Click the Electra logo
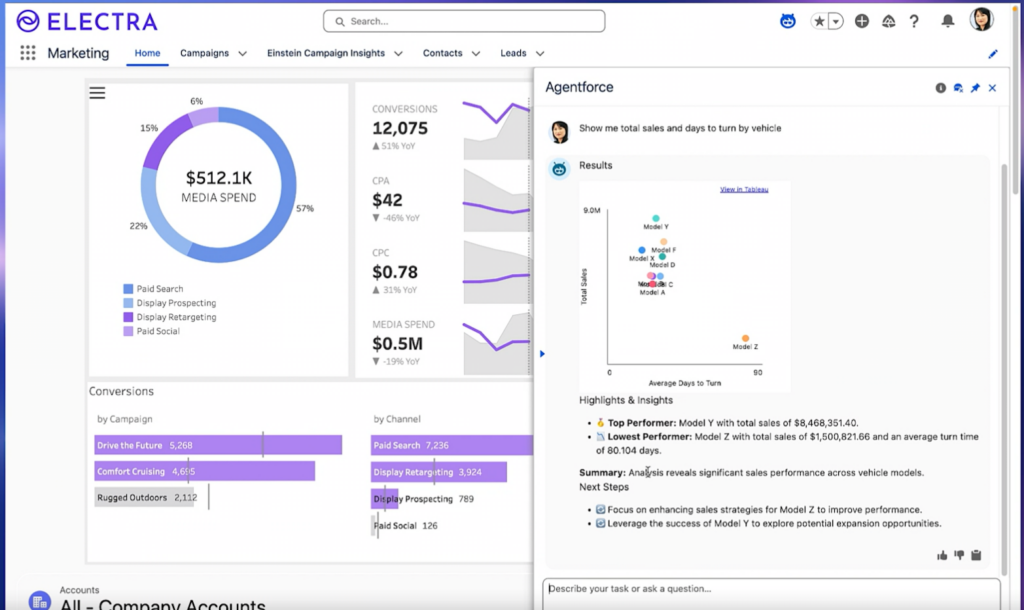Viewport: 1024px width, 610px height. point(86,22)
